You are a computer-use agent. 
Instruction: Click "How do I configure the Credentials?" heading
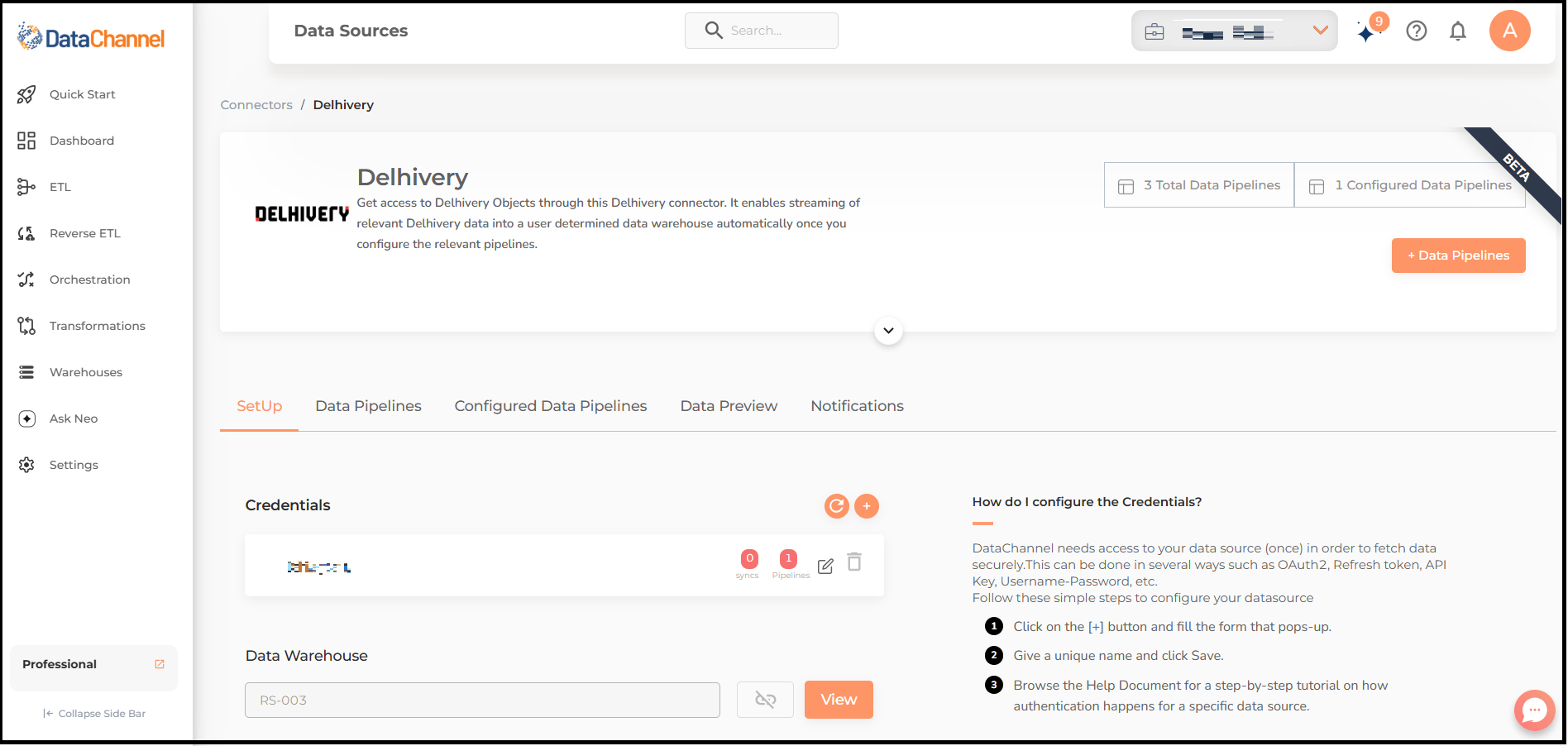click(x=1087, y=502)
